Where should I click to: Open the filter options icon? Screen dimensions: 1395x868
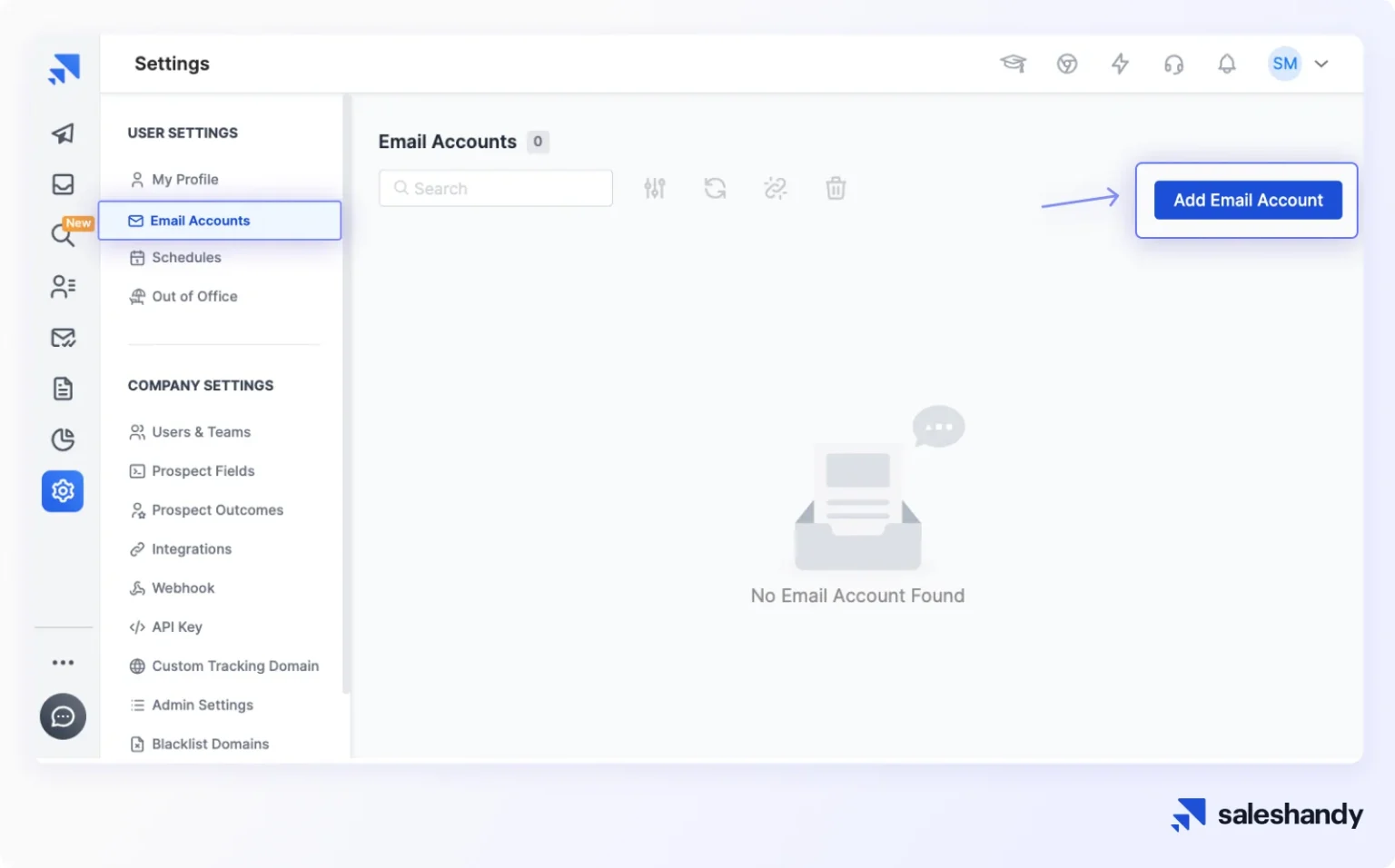pyautogui.click(x=655, y=188)
